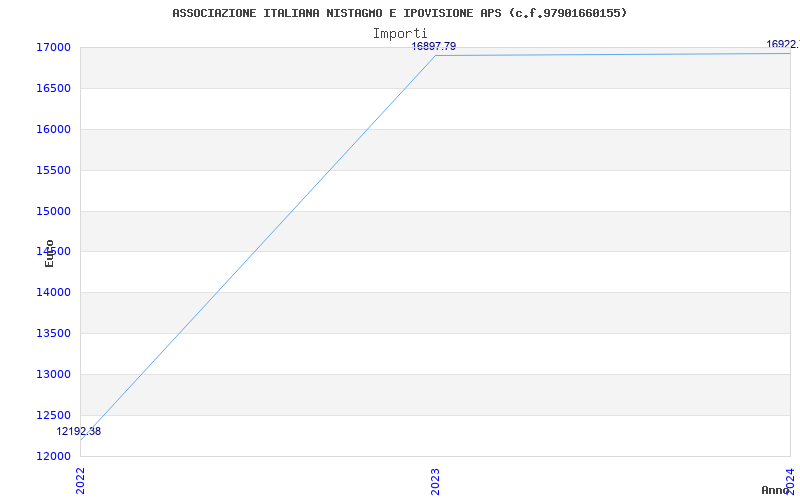Screen dimensions: 800x500
Task: Click the Euro y-axis title
Action: [x=49, y=253]
